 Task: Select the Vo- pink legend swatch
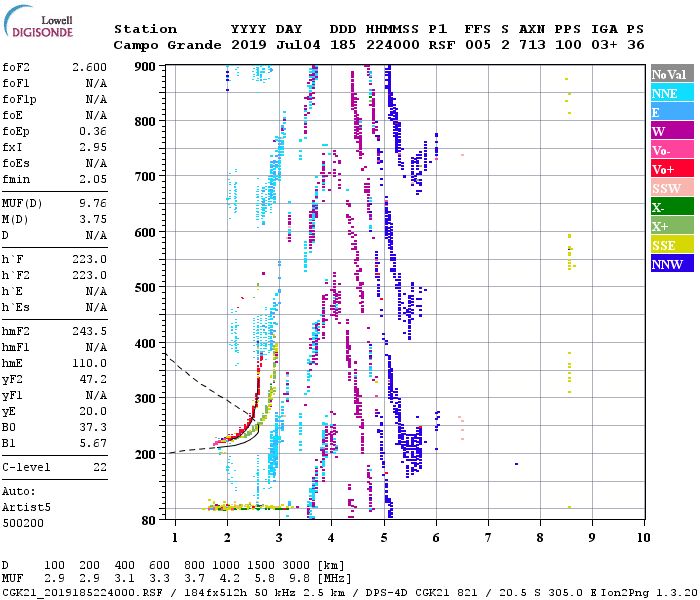(672, 150)
